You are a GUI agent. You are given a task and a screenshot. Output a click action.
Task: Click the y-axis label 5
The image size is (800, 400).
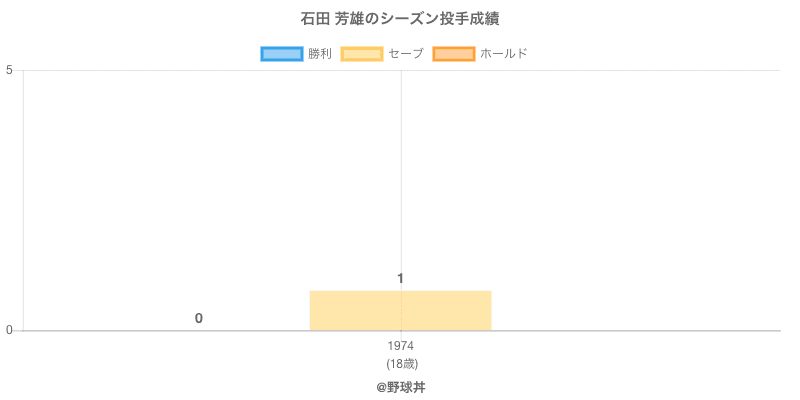(9, 70)
